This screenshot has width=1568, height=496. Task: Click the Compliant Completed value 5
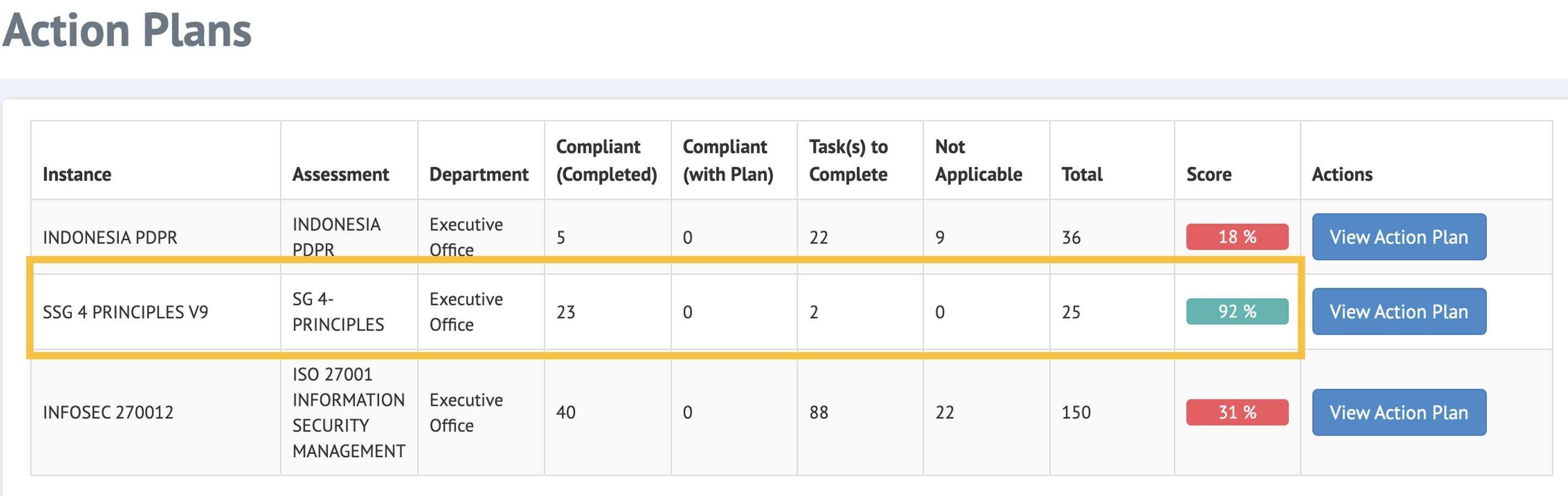tap(561, 237)
